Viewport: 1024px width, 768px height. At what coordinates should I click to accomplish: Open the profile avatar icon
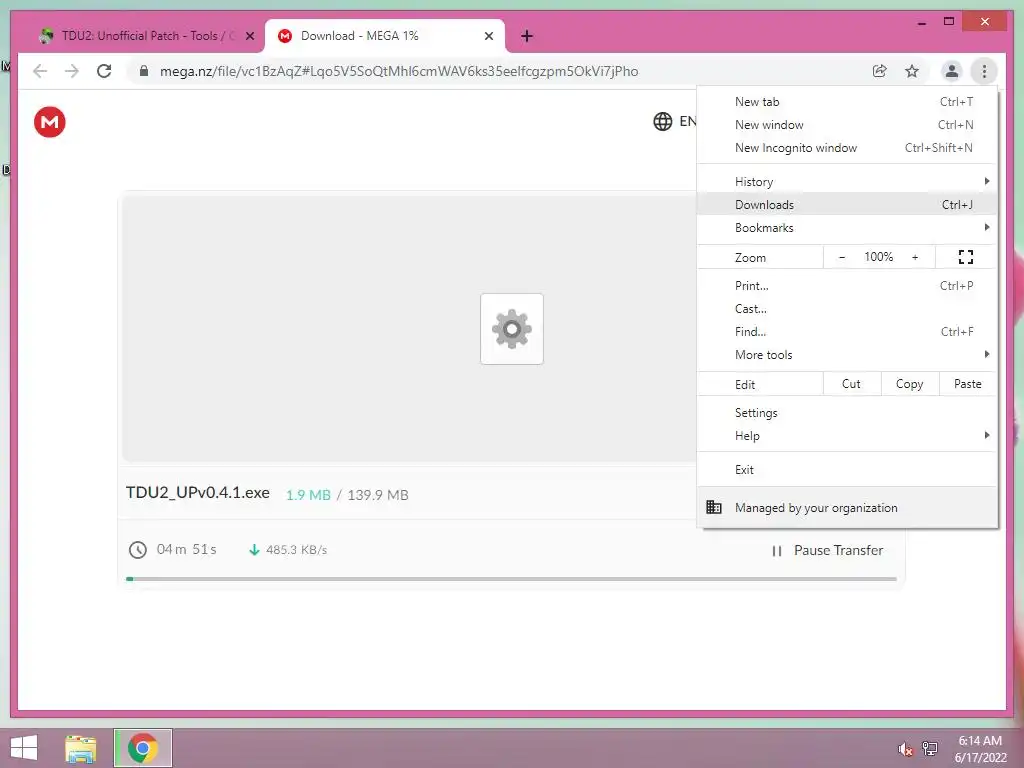coord(952,71)
